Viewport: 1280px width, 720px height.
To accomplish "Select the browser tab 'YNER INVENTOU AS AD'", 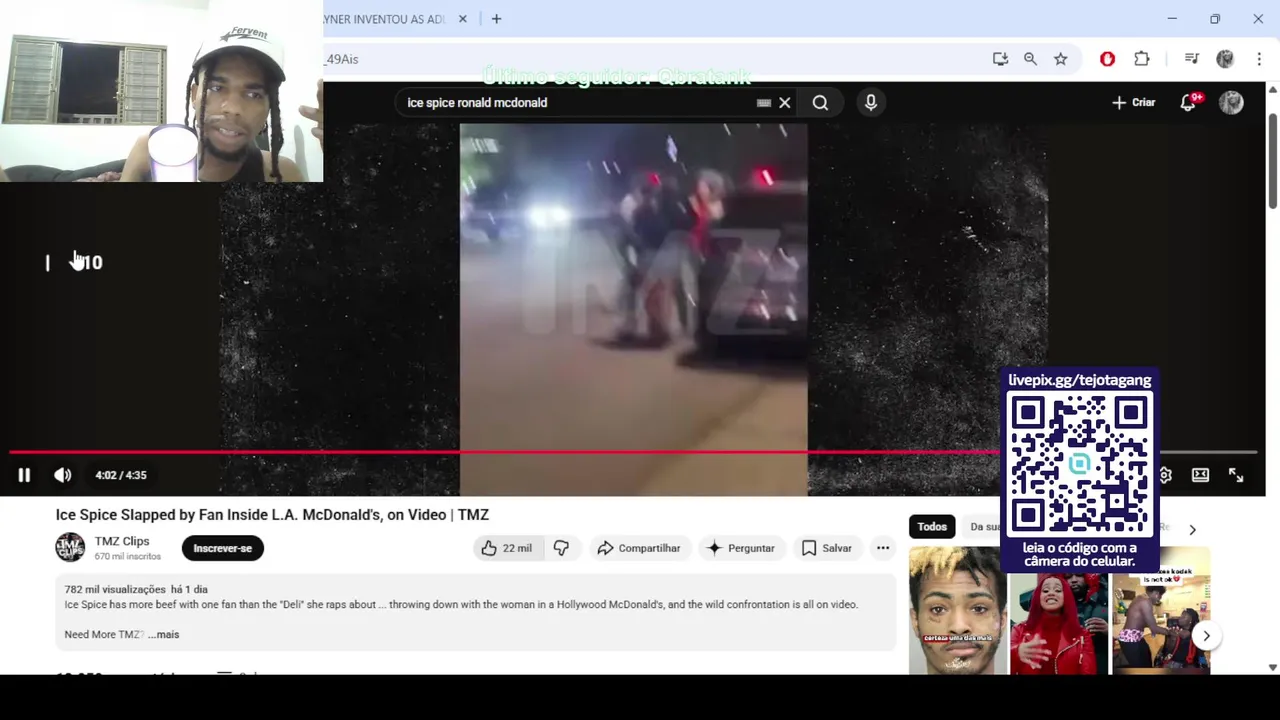I will coord(384,19).
